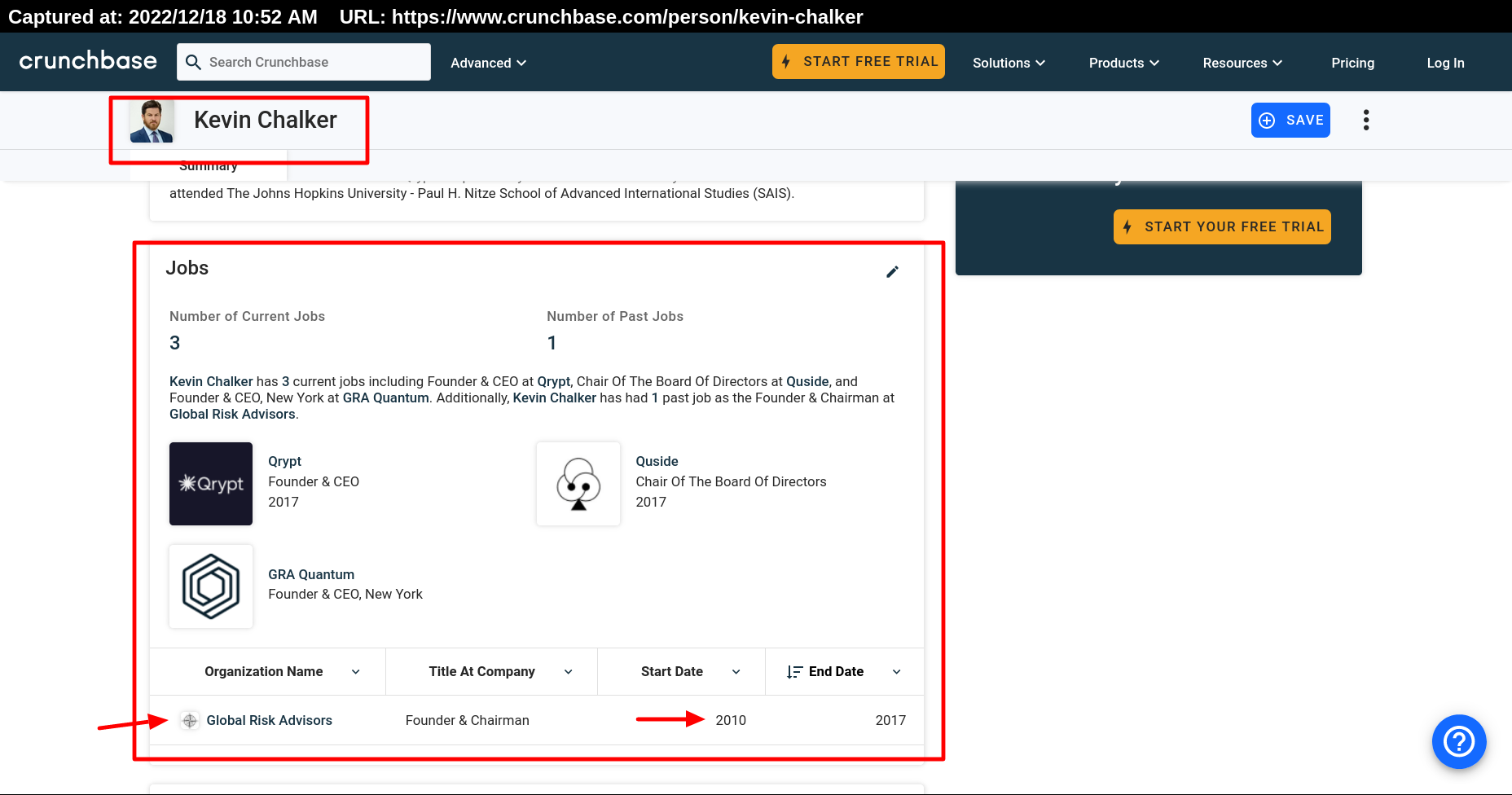Click the Crunchbase logo
This screenshot has width=1512, height=795.
88,61
